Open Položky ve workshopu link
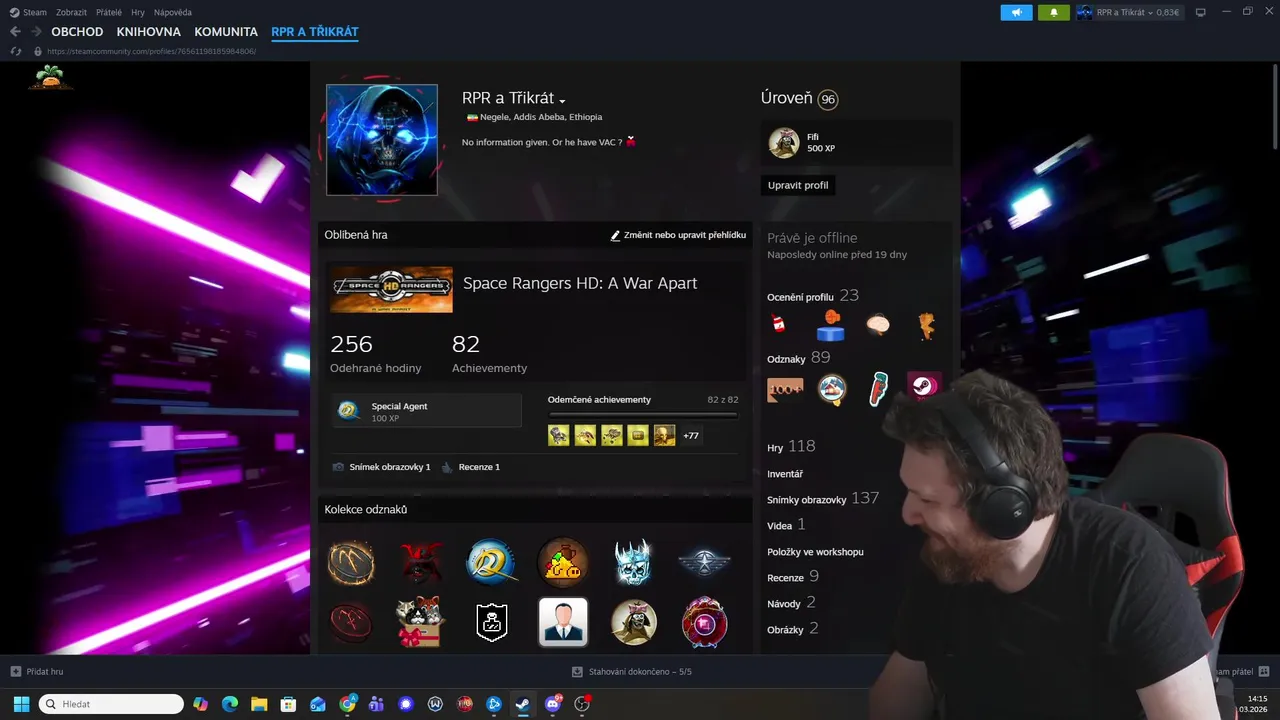This screenshot has width=1280, height=720. point(815,552)
